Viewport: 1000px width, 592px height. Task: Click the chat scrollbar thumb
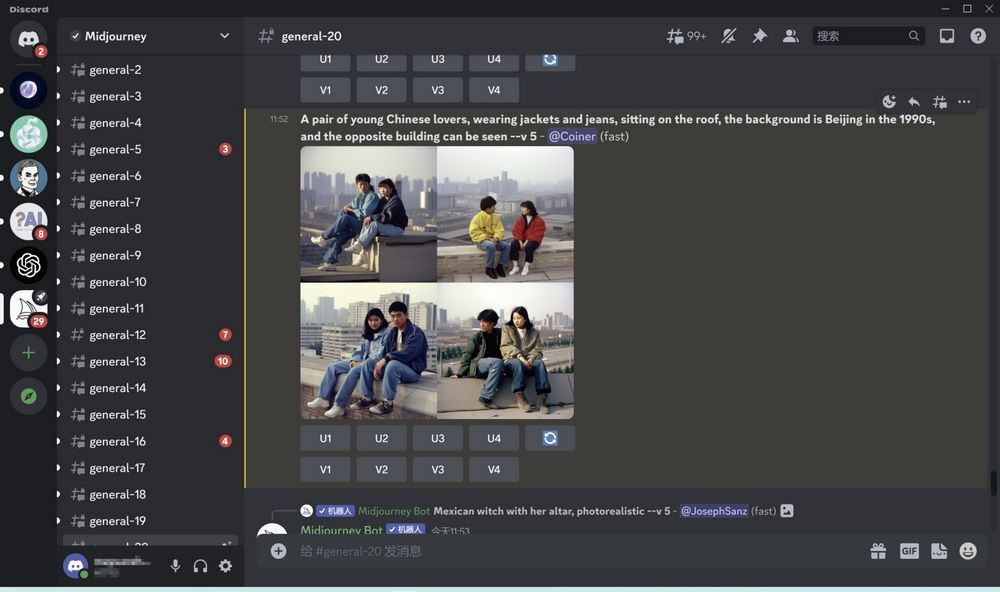(992, 483)
